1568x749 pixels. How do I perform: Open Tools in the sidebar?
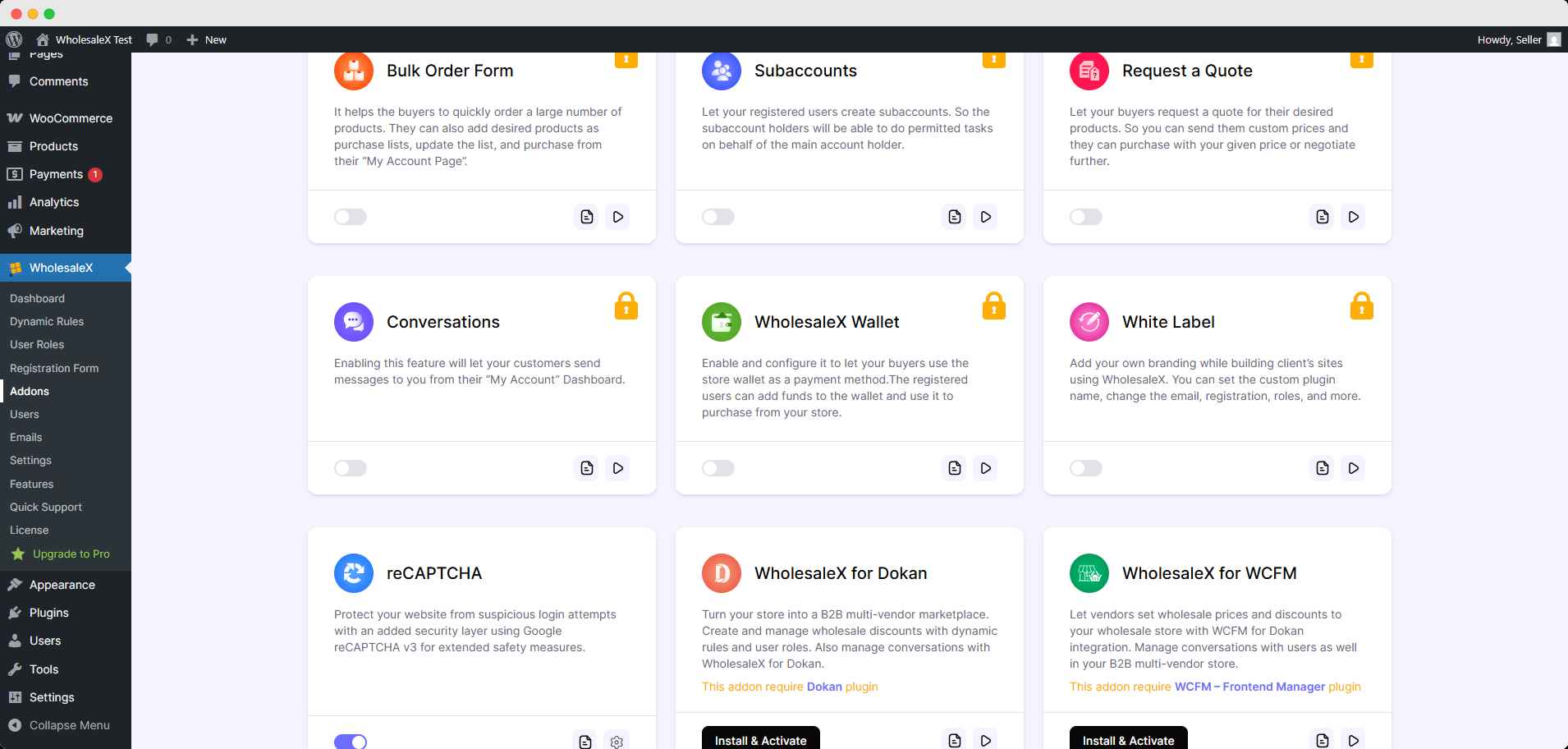click(x=66, y=669)
